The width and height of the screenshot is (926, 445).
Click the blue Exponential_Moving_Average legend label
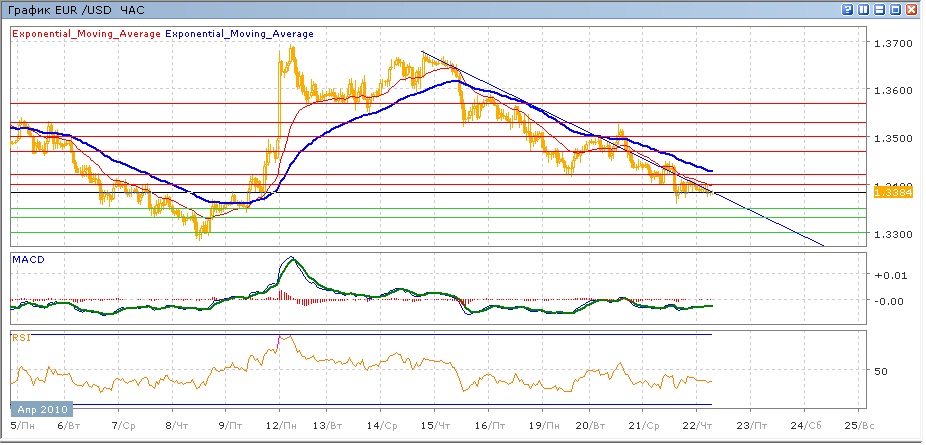239,34
